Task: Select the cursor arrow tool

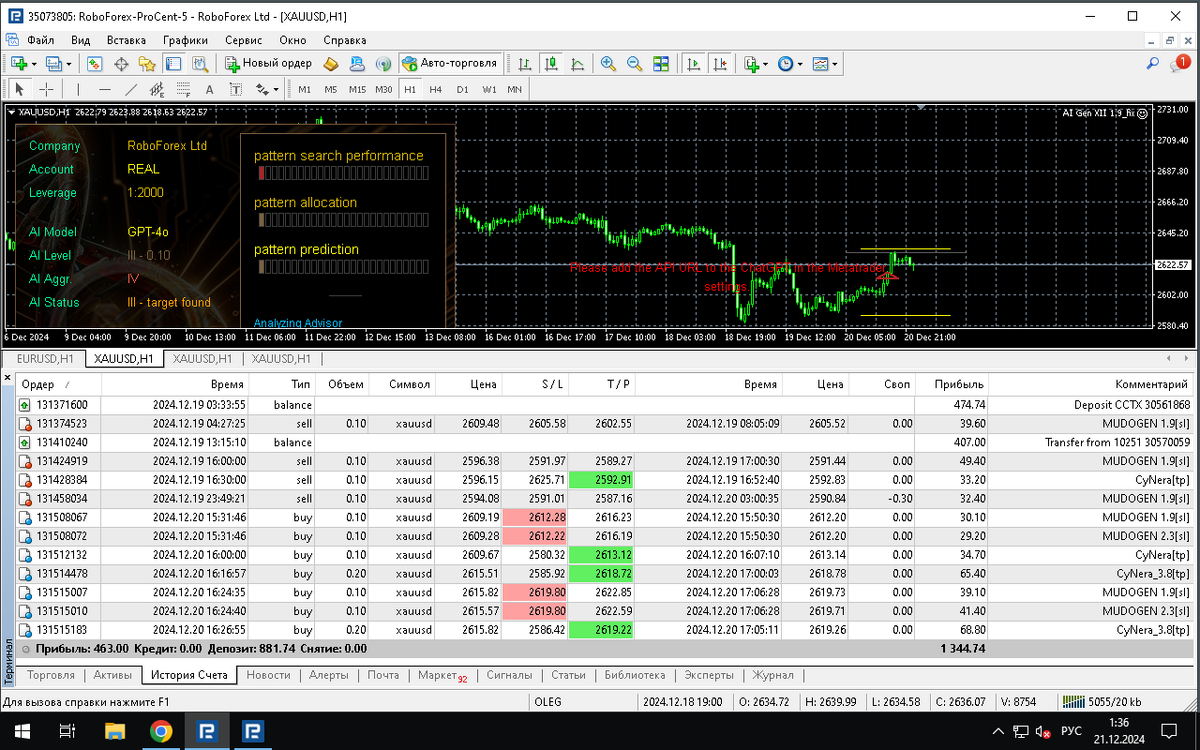Action: 19,89
